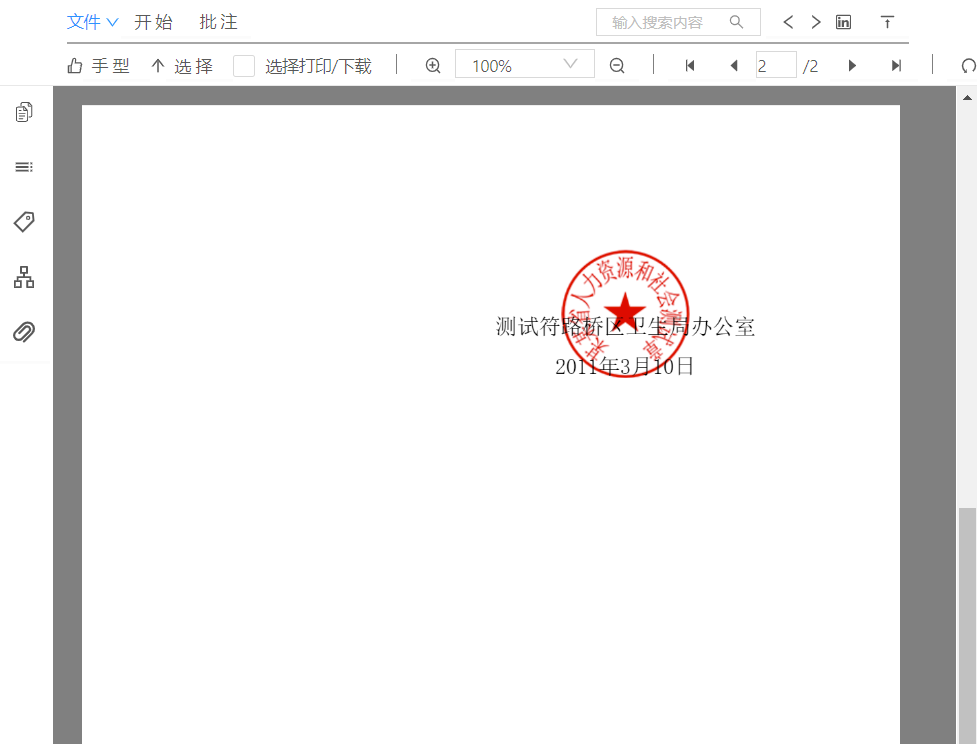Image resolution: width=977 pixels, height=744 pixels.
Task: Go to previous search result arrow
Action: coord(788,22)
